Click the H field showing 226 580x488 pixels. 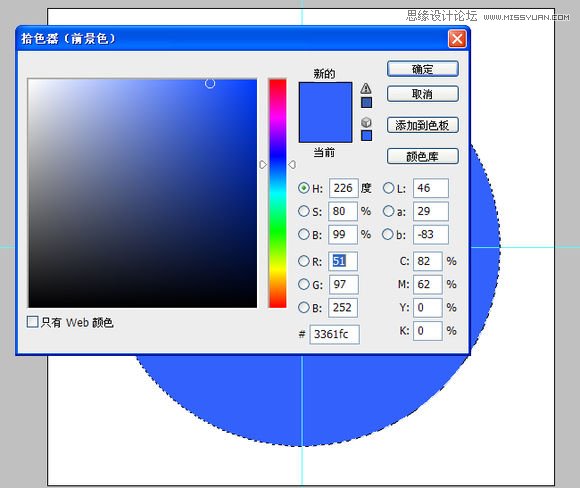click(x=343, y=188)
